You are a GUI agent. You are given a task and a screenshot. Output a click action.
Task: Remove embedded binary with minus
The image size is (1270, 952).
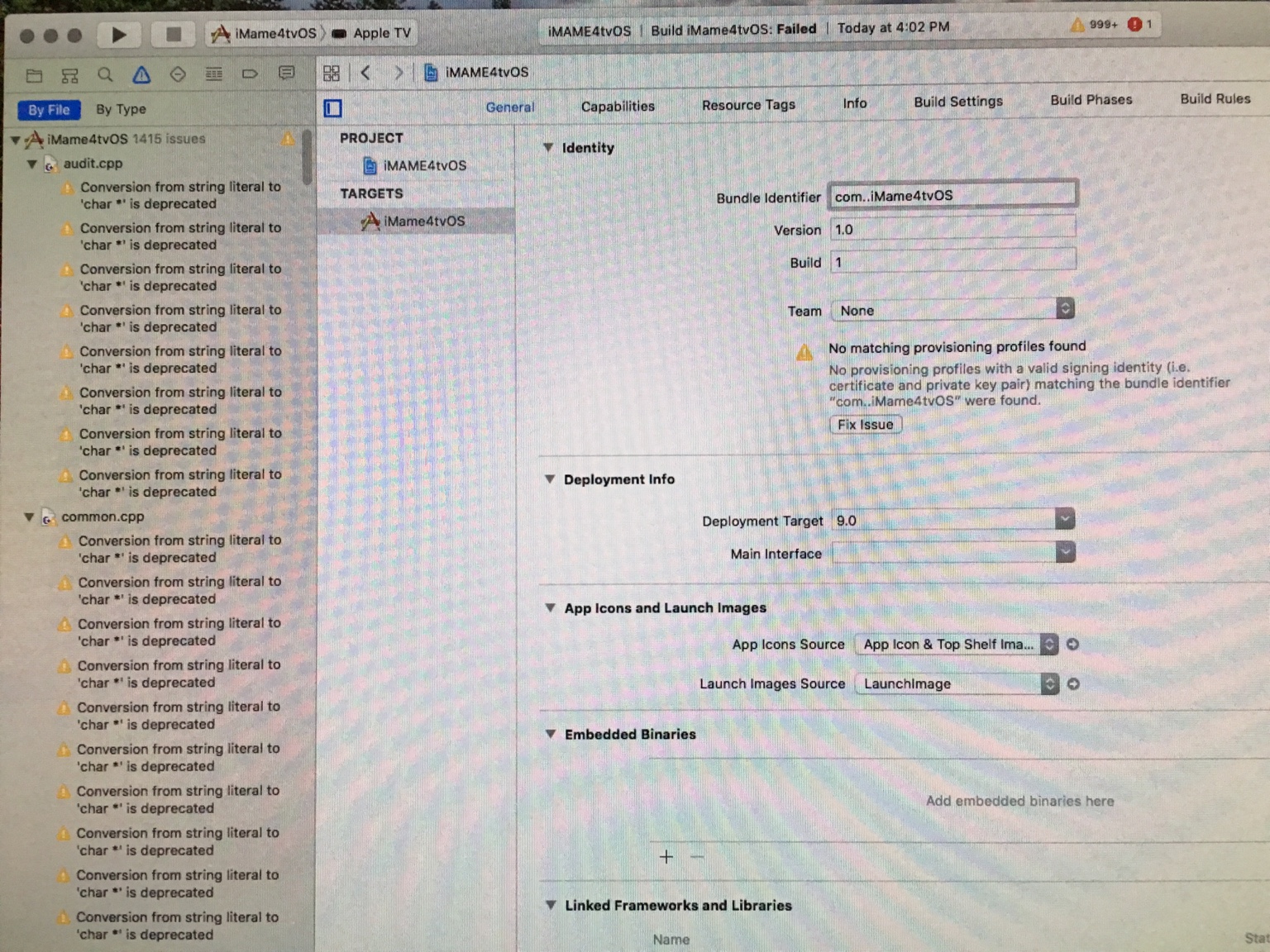[x=697, y=857]
